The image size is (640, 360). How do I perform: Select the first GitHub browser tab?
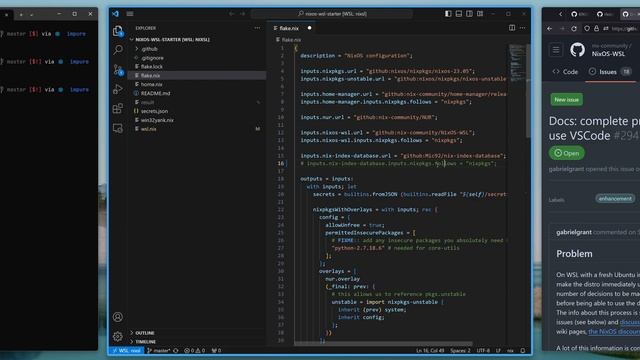tap(579, 14)
